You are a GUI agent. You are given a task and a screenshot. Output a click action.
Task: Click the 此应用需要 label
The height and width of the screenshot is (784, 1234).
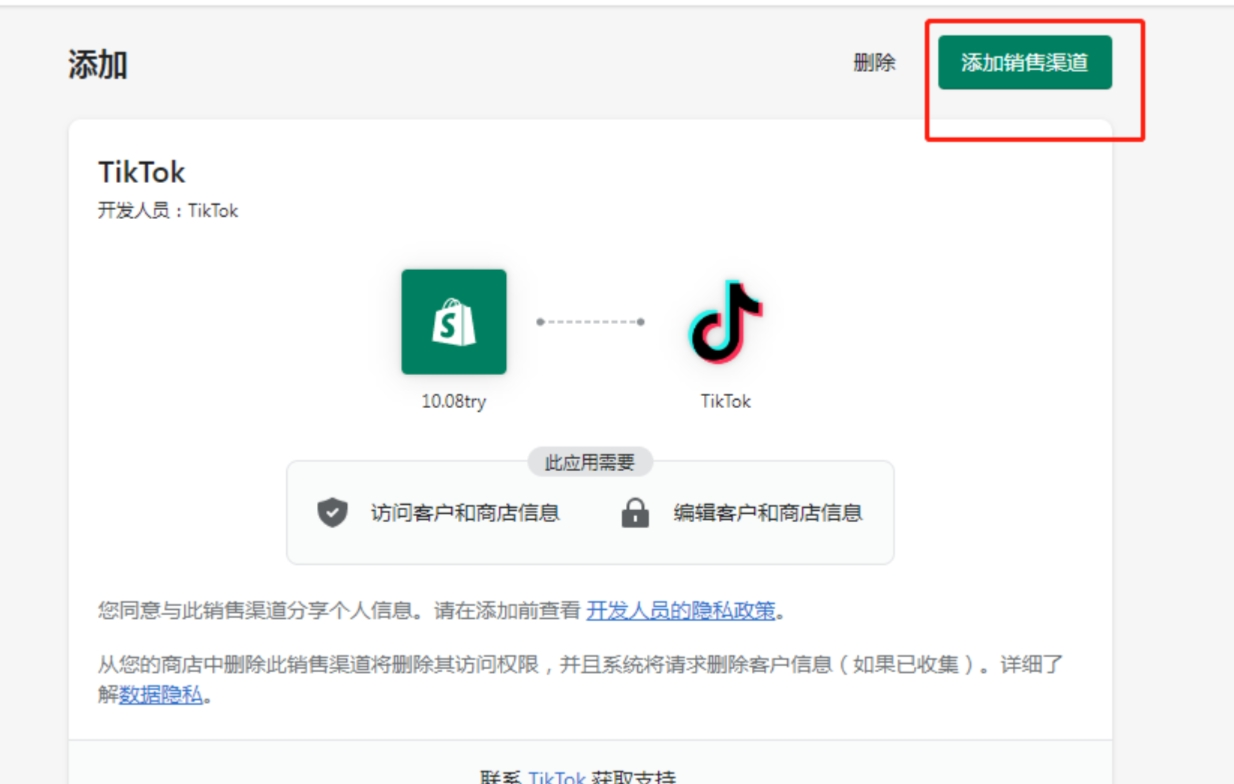(590, 462)
